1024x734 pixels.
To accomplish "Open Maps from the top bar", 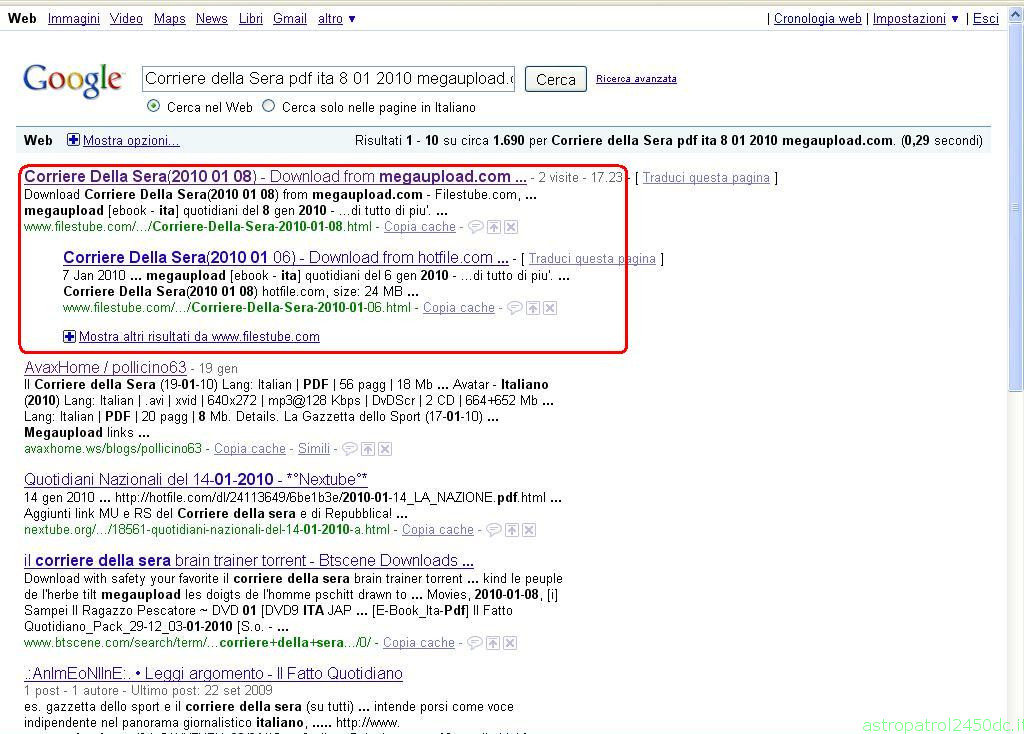I will tap(170, 18).
